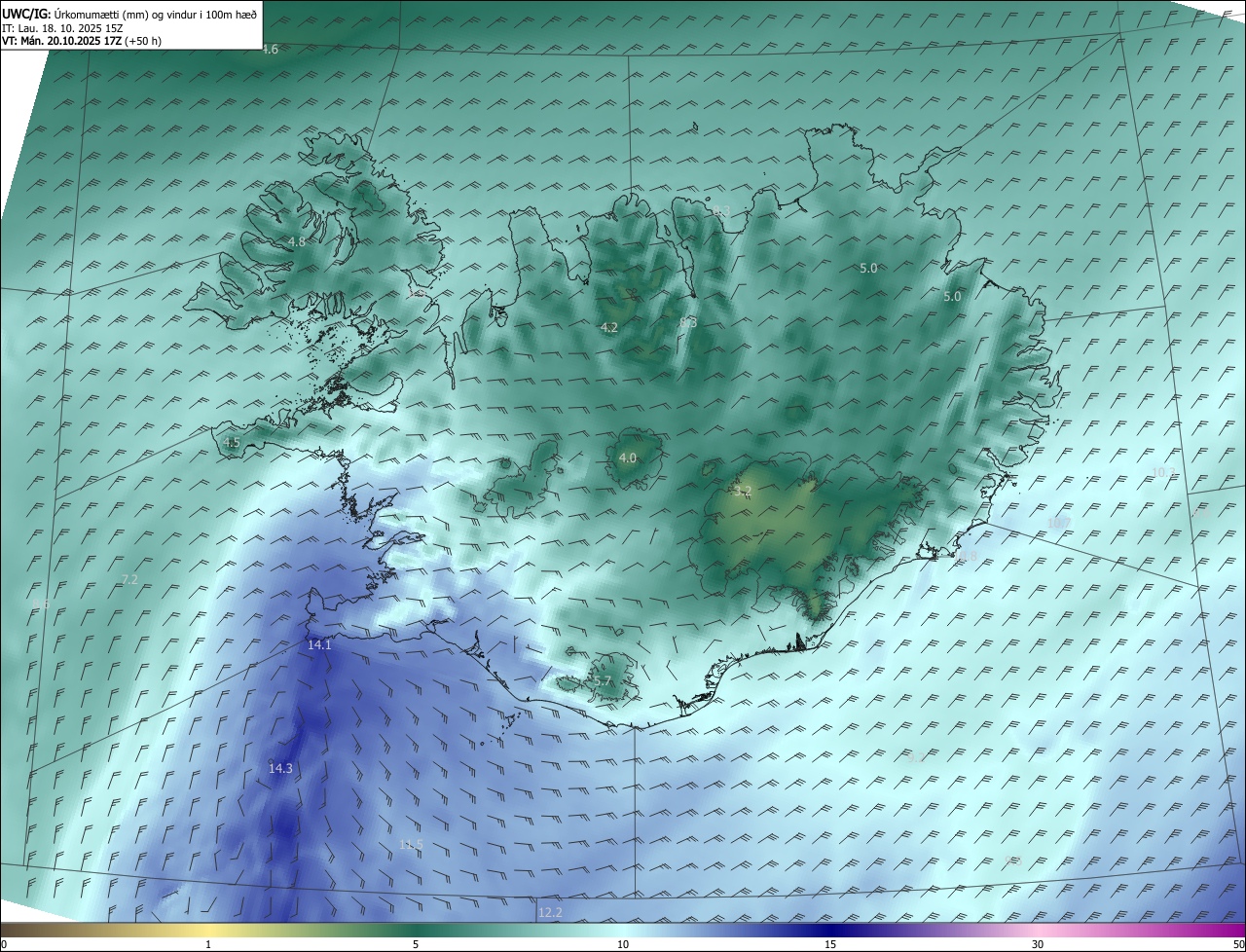This screenshot has height=952, width=1246.
Task: Click the 5 tick on the color scale
Action: click(x=416, y=945)
